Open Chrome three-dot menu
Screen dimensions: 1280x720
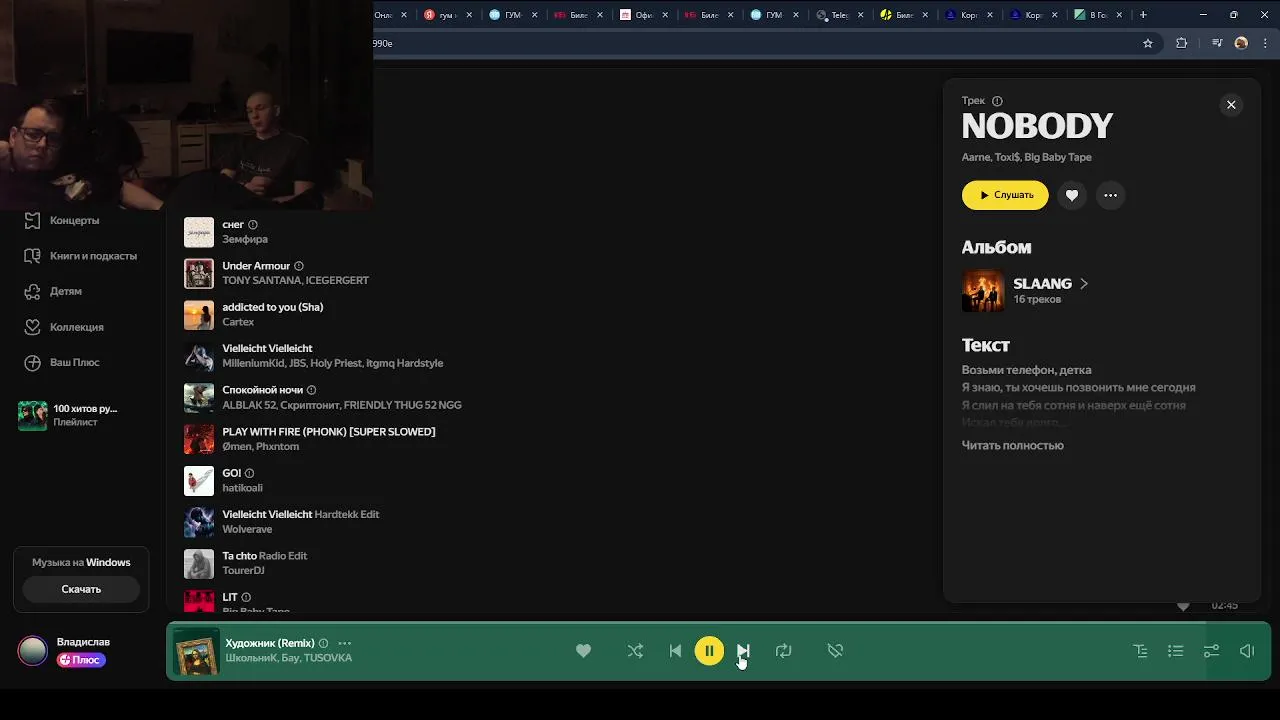click(x=1263, y=43)
